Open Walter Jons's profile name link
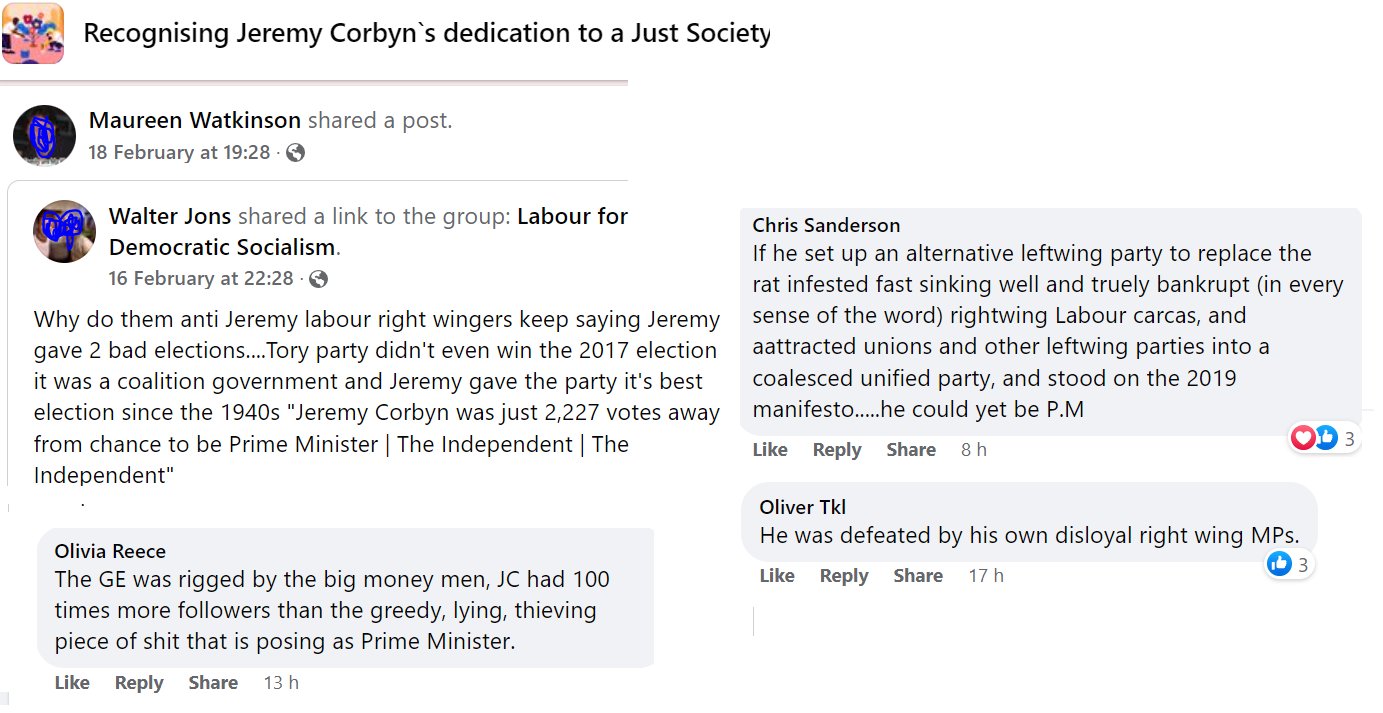The width and height of the screenshot is (1383, 713). tap(170, 217)
